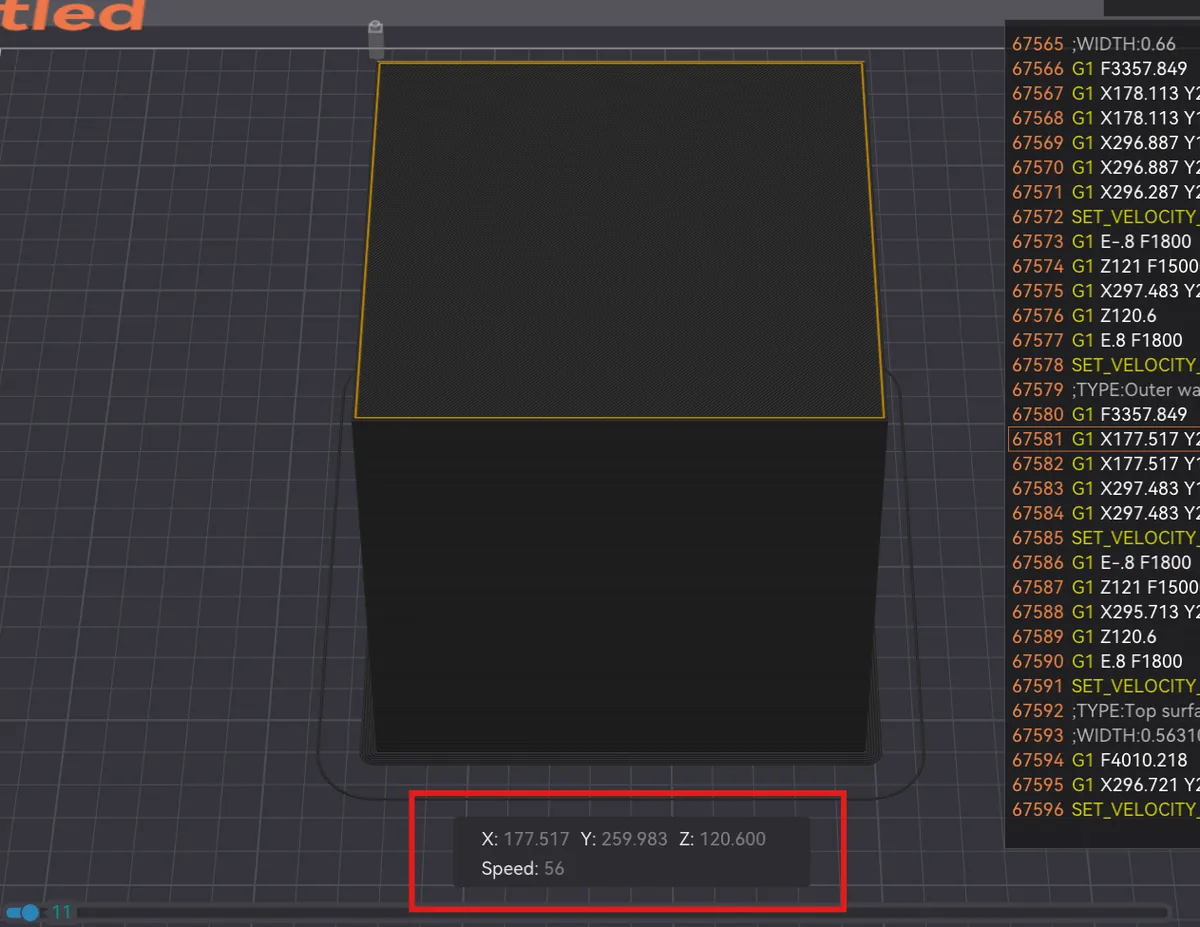Screen dimensions: 1200x927
Task: Select line 67587 G1 Z121 F1500
Action: (1104, 587)
